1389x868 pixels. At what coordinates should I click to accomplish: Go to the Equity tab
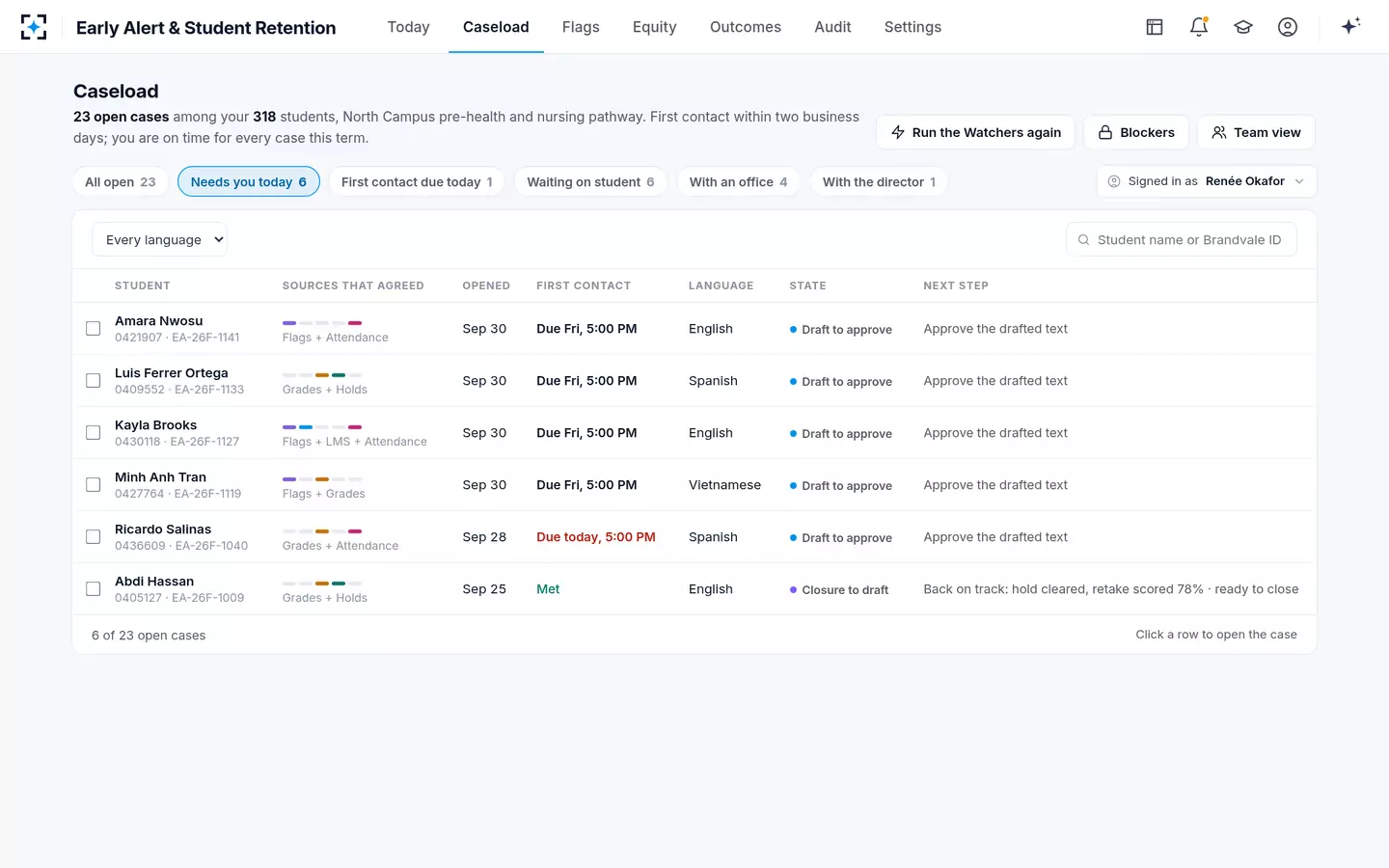pos(654,27)
